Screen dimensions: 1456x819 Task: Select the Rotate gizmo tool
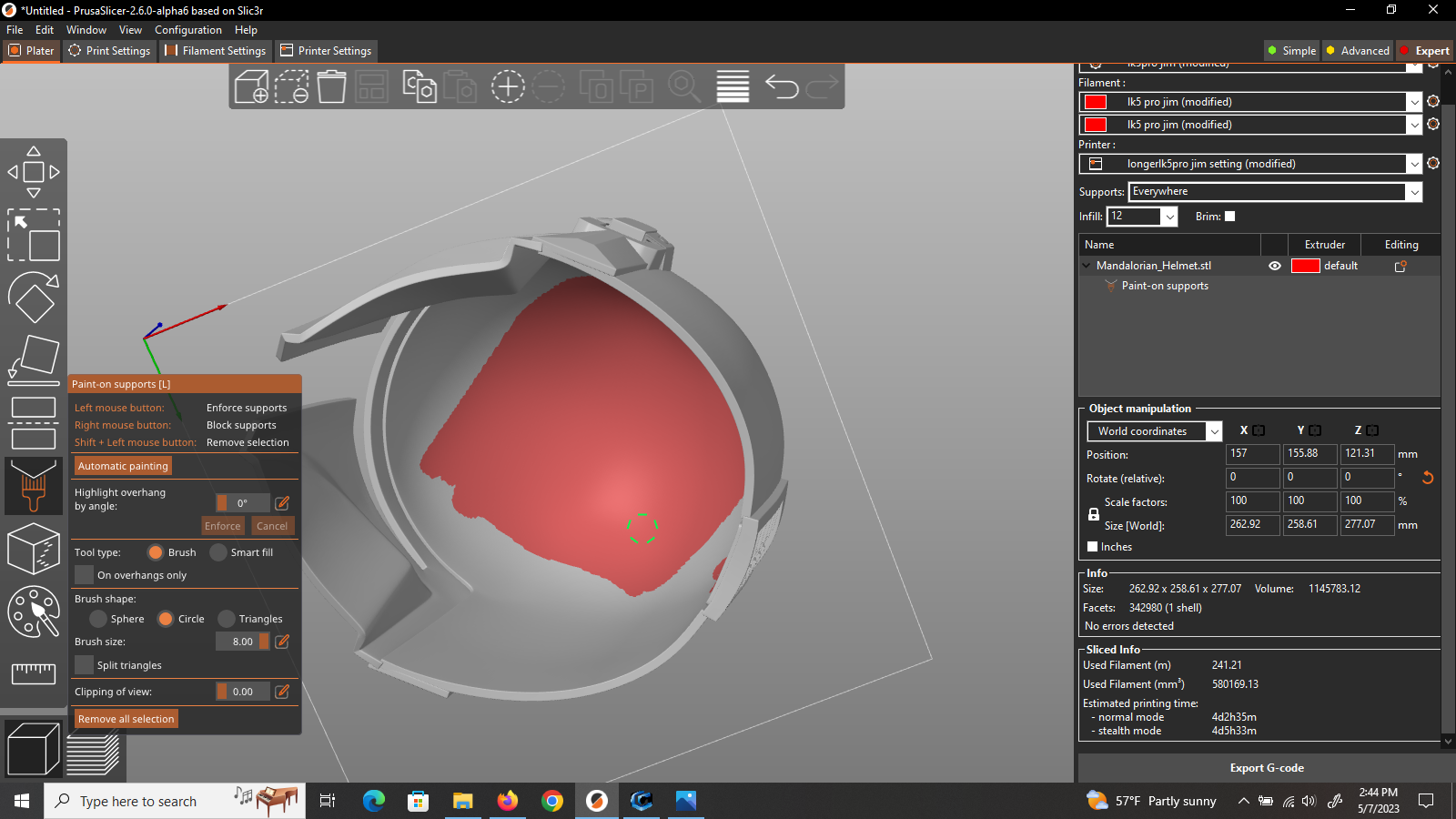click(34, 298)
